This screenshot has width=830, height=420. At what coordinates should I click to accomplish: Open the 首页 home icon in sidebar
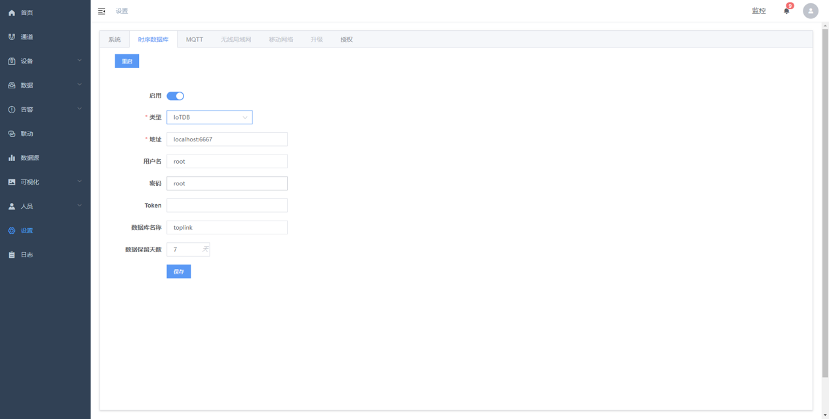click(12, 13)
